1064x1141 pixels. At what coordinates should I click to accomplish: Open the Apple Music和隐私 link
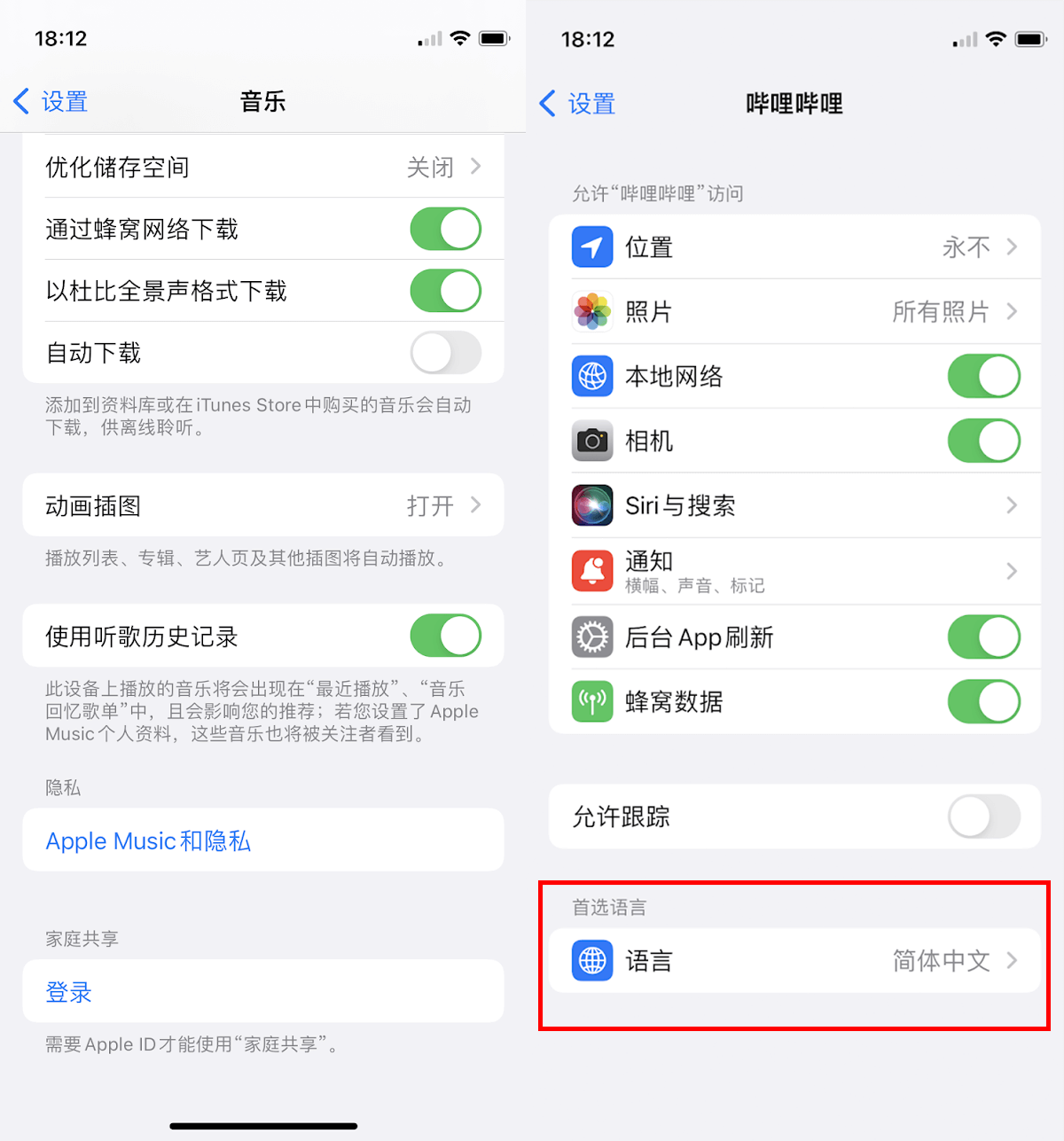(148, 840)
